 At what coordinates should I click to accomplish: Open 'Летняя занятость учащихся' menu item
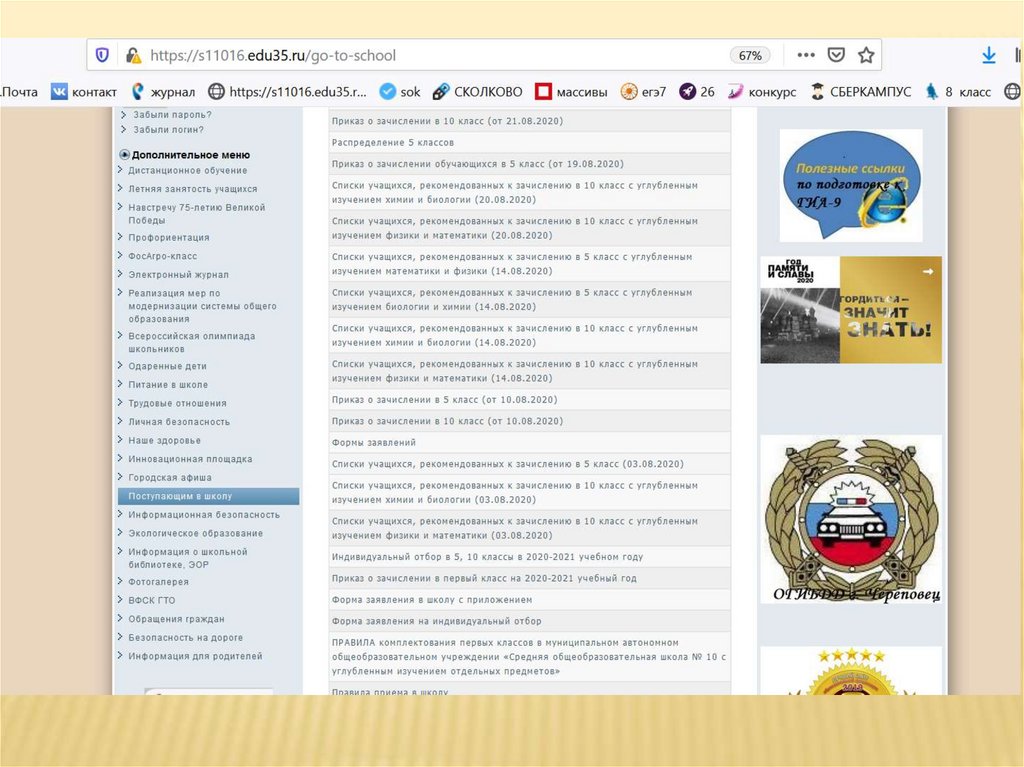[193, 189]
